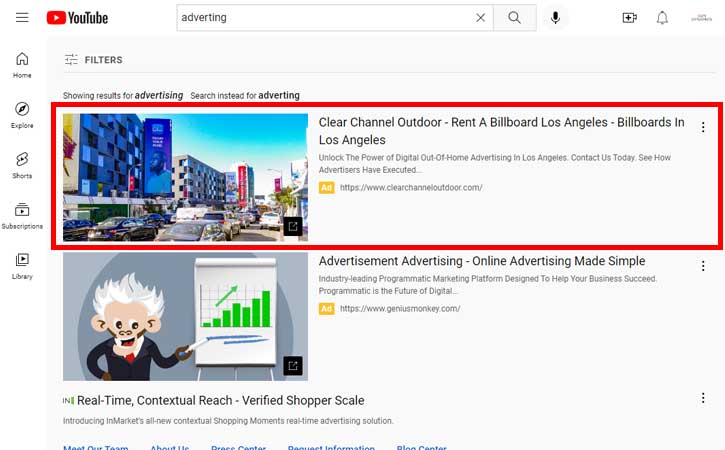The image size is (725, 450).
Task: Open more options for InMarket ad
Action: (703, 398)
